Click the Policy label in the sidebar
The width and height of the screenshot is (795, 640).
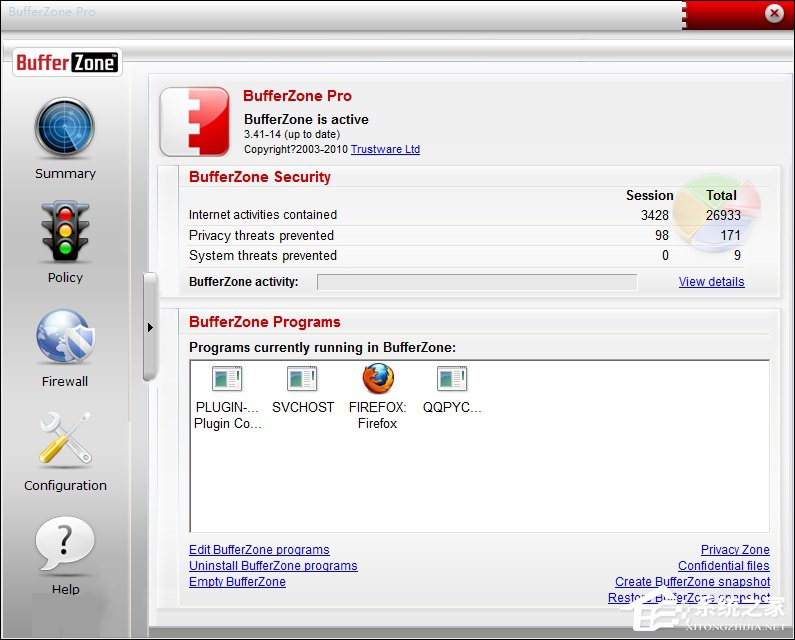(65, 277)
